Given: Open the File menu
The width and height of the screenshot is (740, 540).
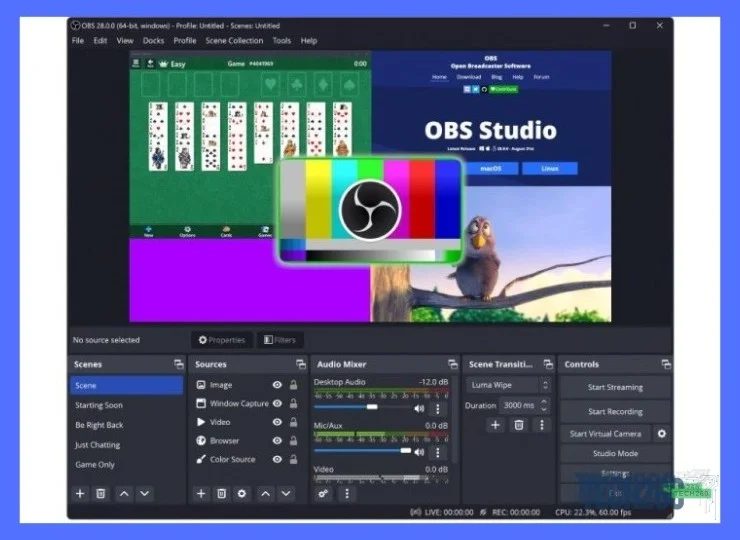Looking at the screenshot, I should tap(78, 41).
